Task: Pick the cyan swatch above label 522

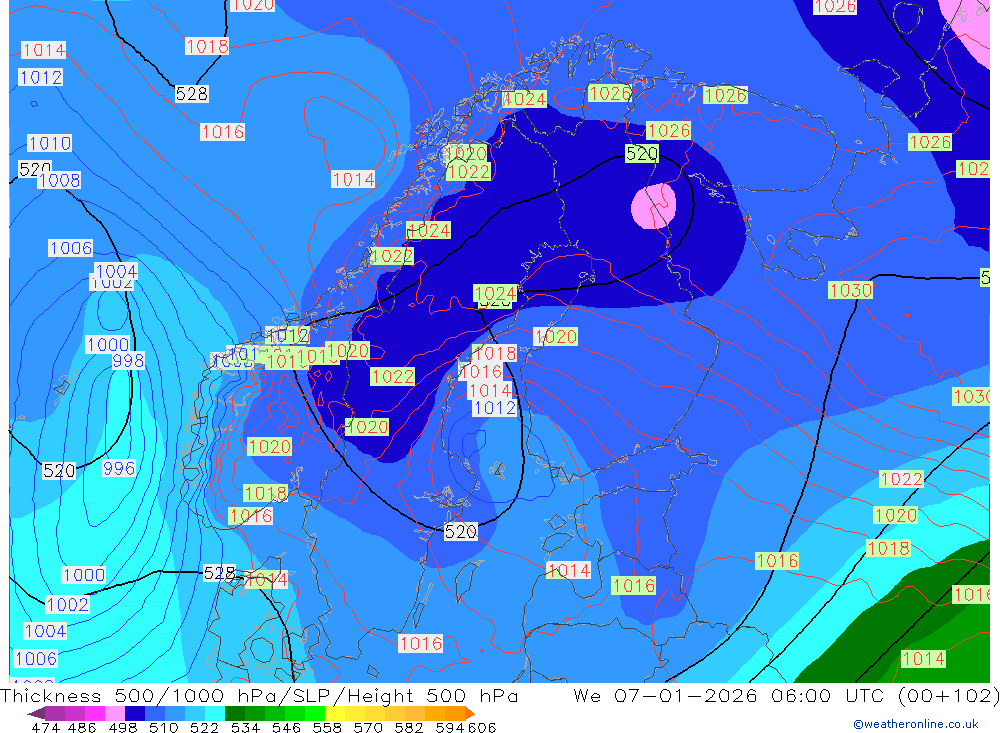Action: (214, 713)
